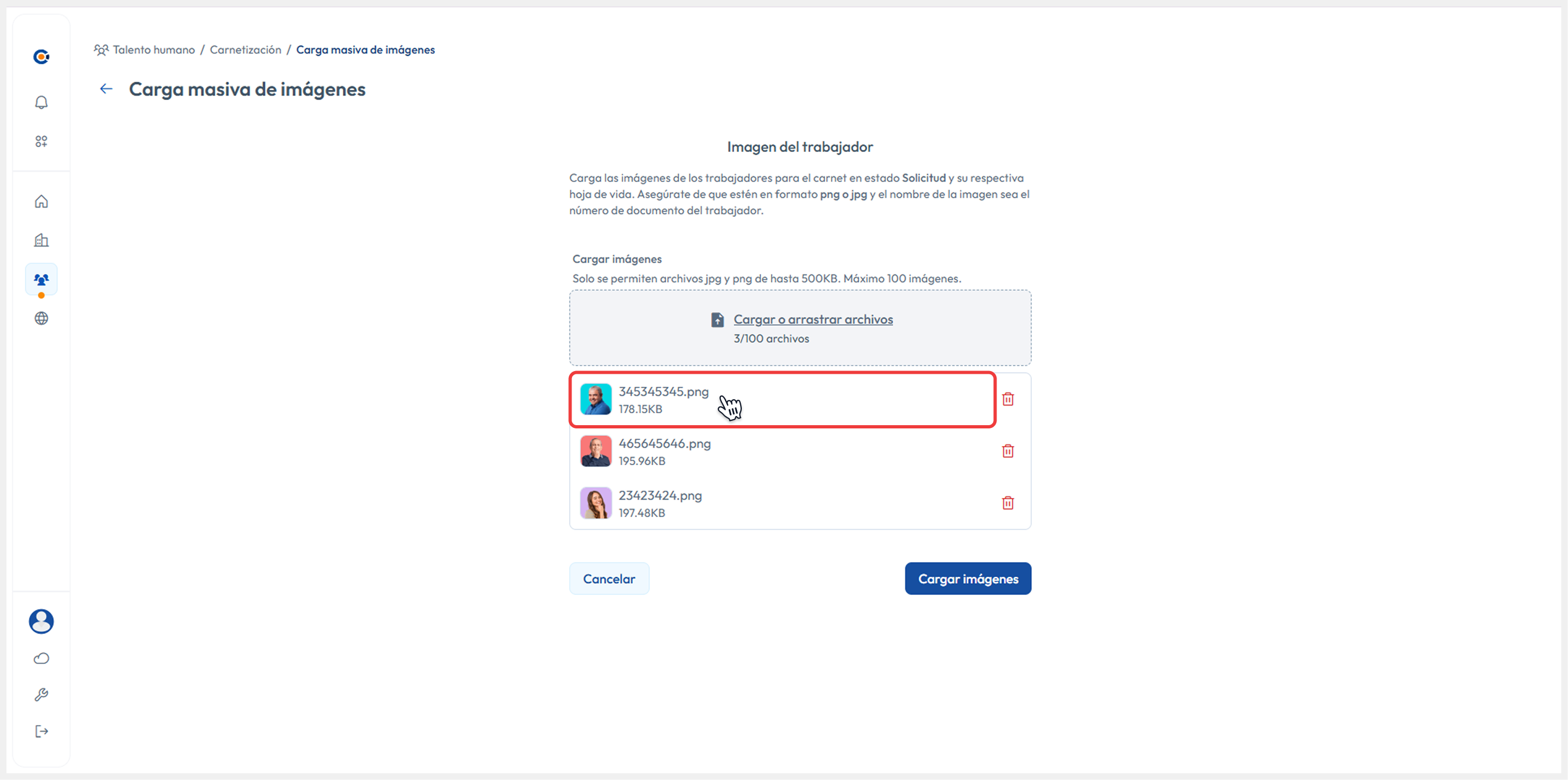
Task: Click the Talento humano breadcrumb
Action: point(154,50)
